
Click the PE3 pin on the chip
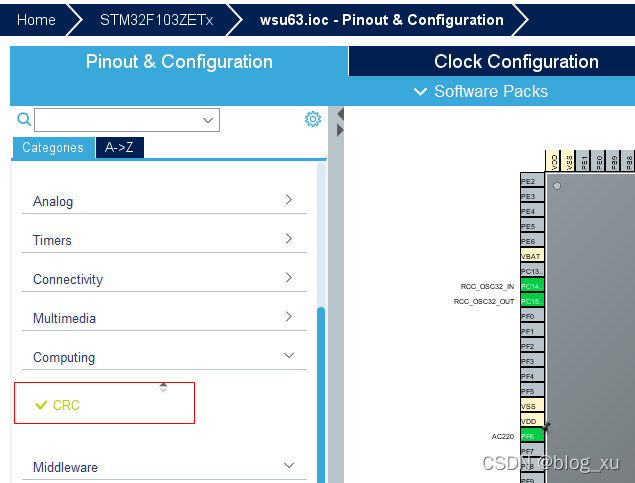pos(532,196)
